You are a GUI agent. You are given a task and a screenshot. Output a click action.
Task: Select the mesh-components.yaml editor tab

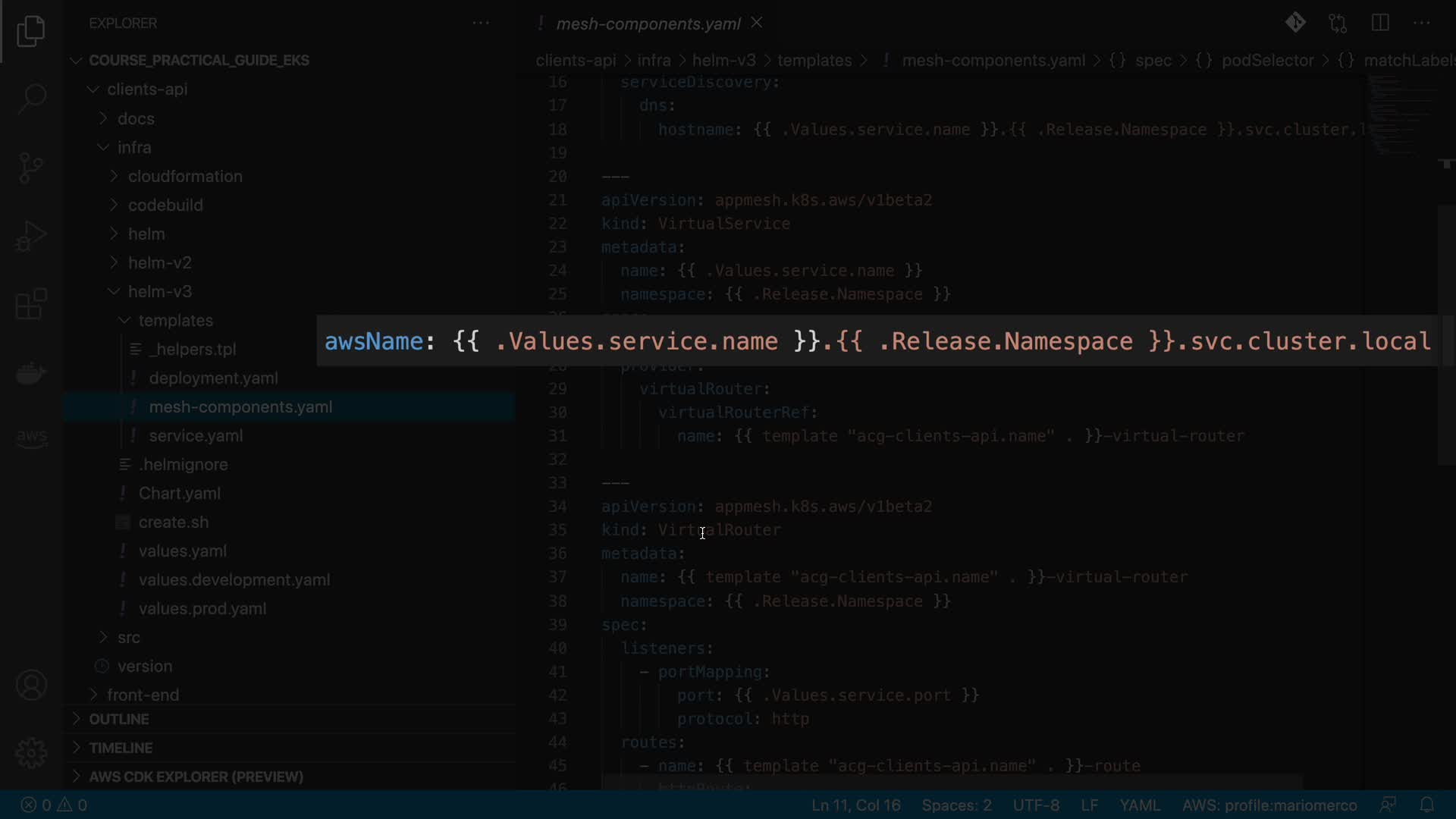(648, 24)
